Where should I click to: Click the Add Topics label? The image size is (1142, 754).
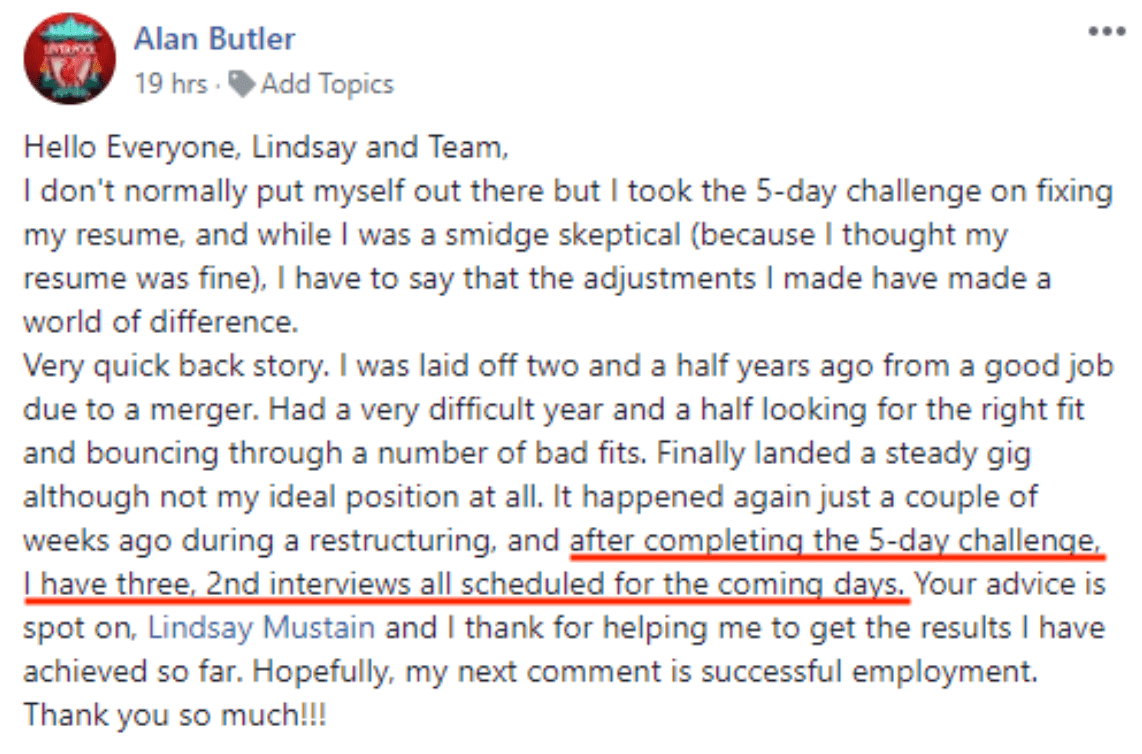point(327,84)
